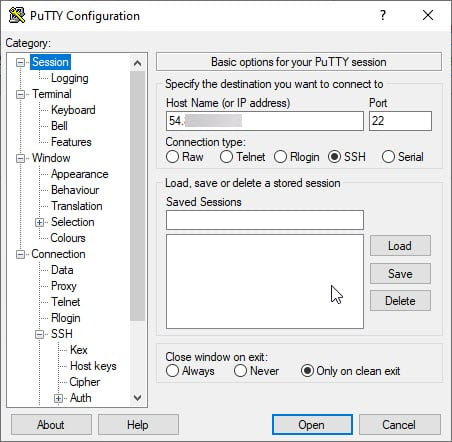Click the question mark help icon
Image resolution: width=452 pixels, height=442 pixels.
coord(383,15)
